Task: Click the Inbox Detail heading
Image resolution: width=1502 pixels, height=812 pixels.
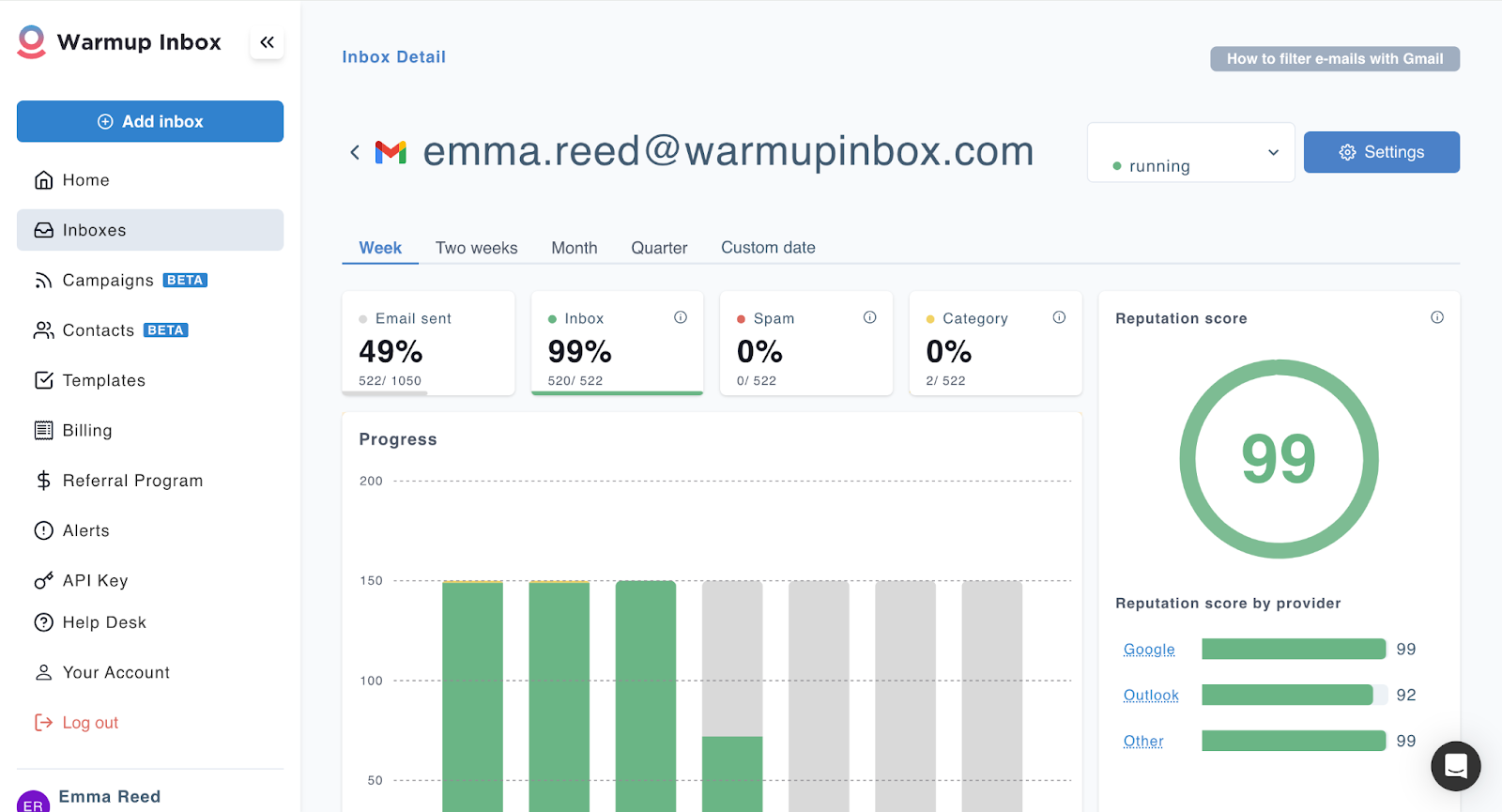Action: tap(394, 57)
